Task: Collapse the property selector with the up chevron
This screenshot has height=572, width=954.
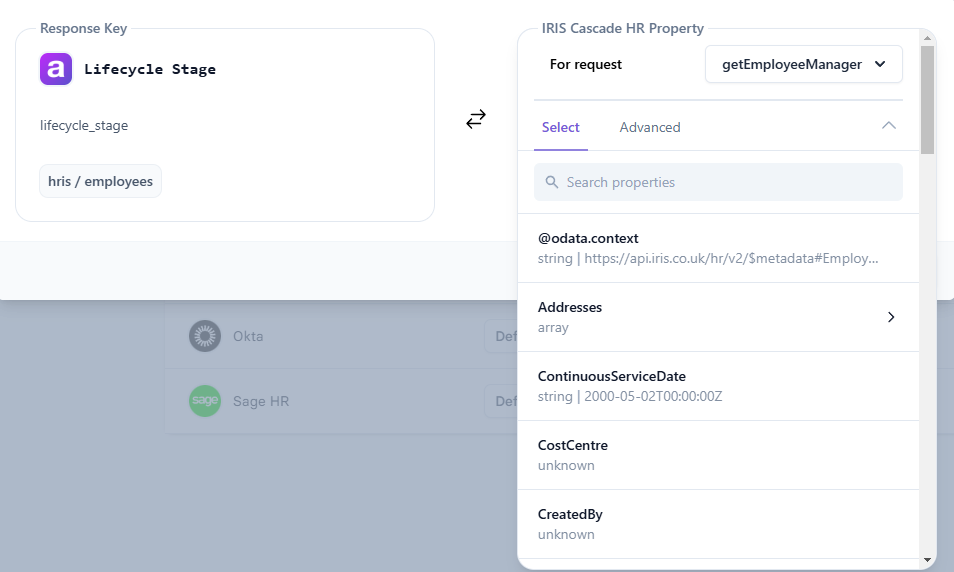Action: (x=889, y=125)
